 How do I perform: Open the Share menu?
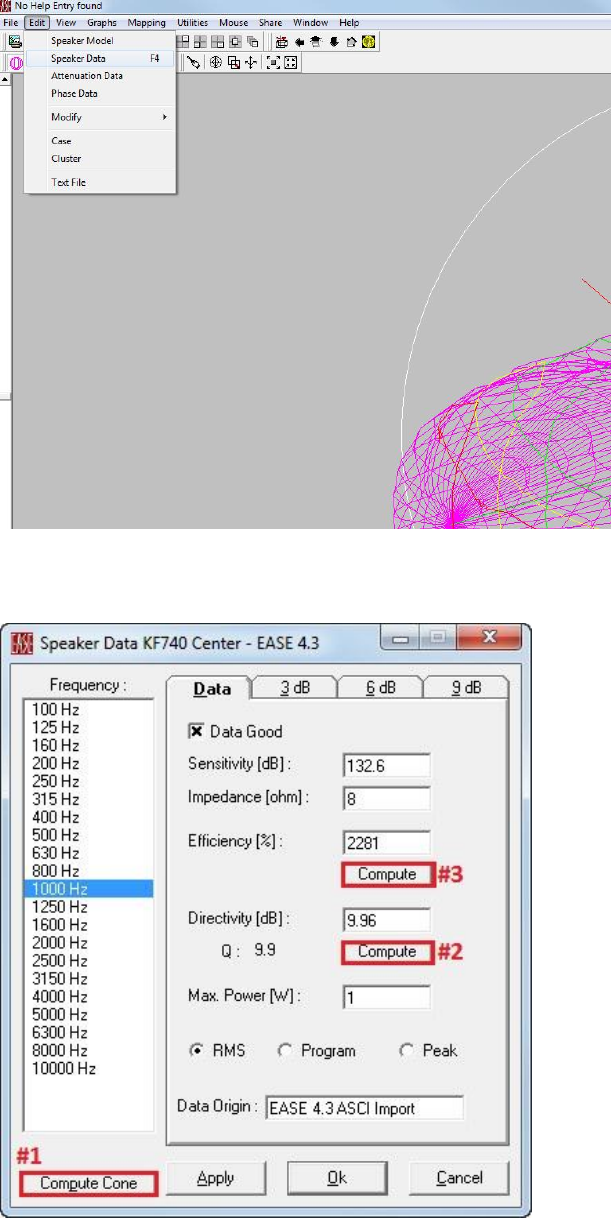click(270, 22)
